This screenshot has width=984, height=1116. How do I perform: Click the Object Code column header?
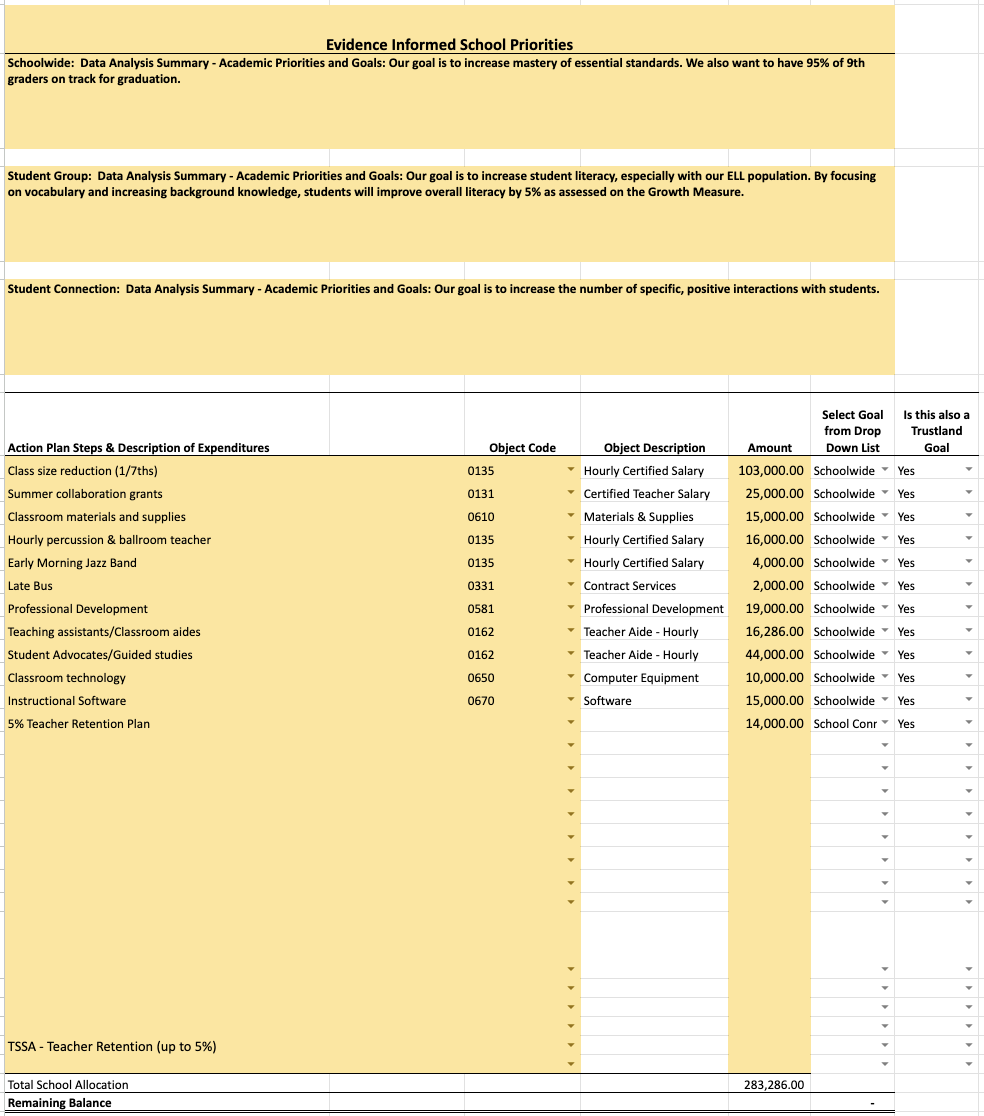click(522, 448)
